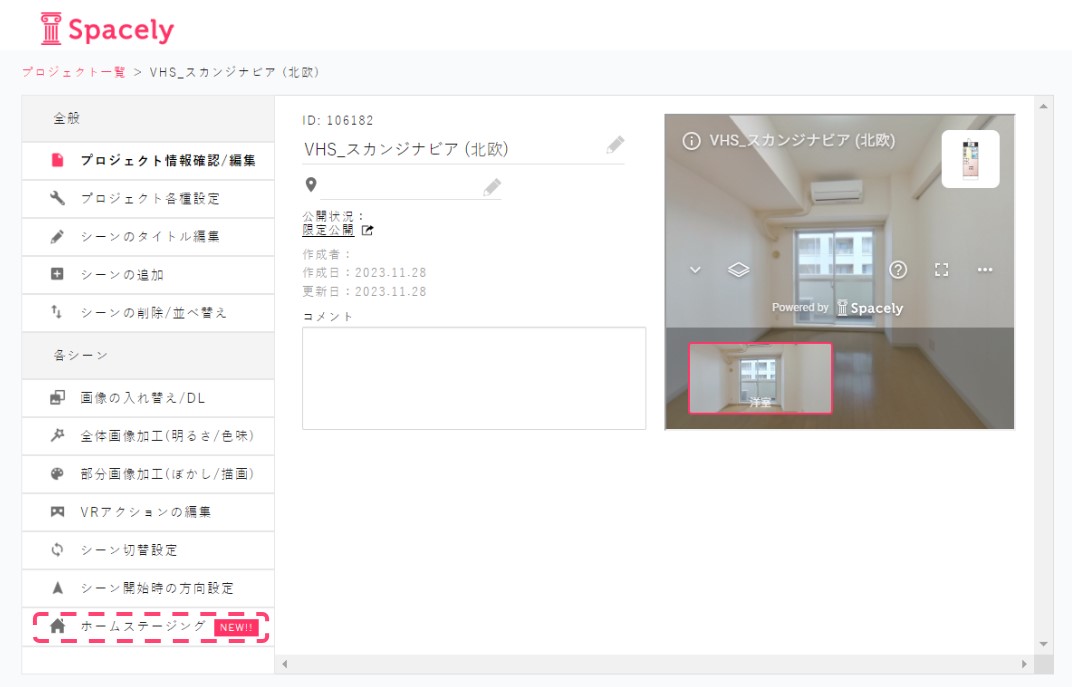Click the NEW!! badge on ホームステージング

click(236, 628)
